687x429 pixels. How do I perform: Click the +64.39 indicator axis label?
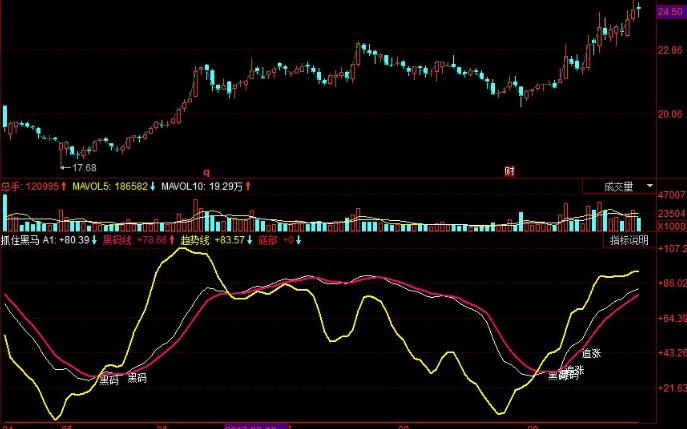tap(673, 318)
